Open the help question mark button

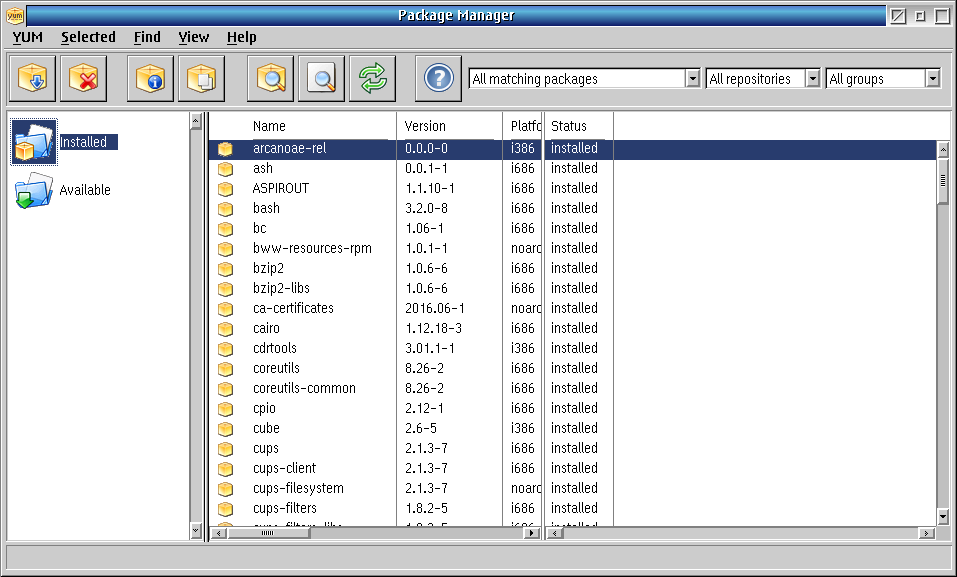(438, 79)
